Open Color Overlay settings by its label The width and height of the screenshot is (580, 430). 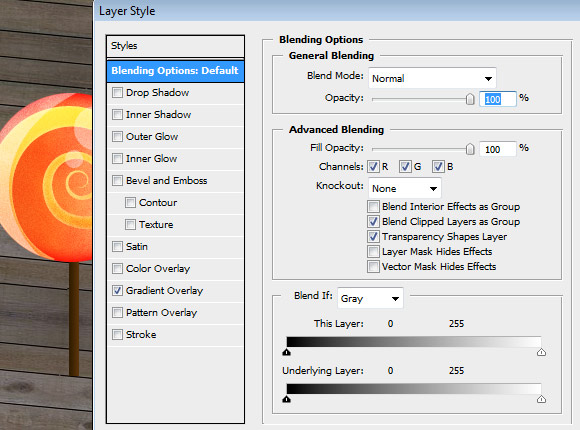click(x=158, y=269)
